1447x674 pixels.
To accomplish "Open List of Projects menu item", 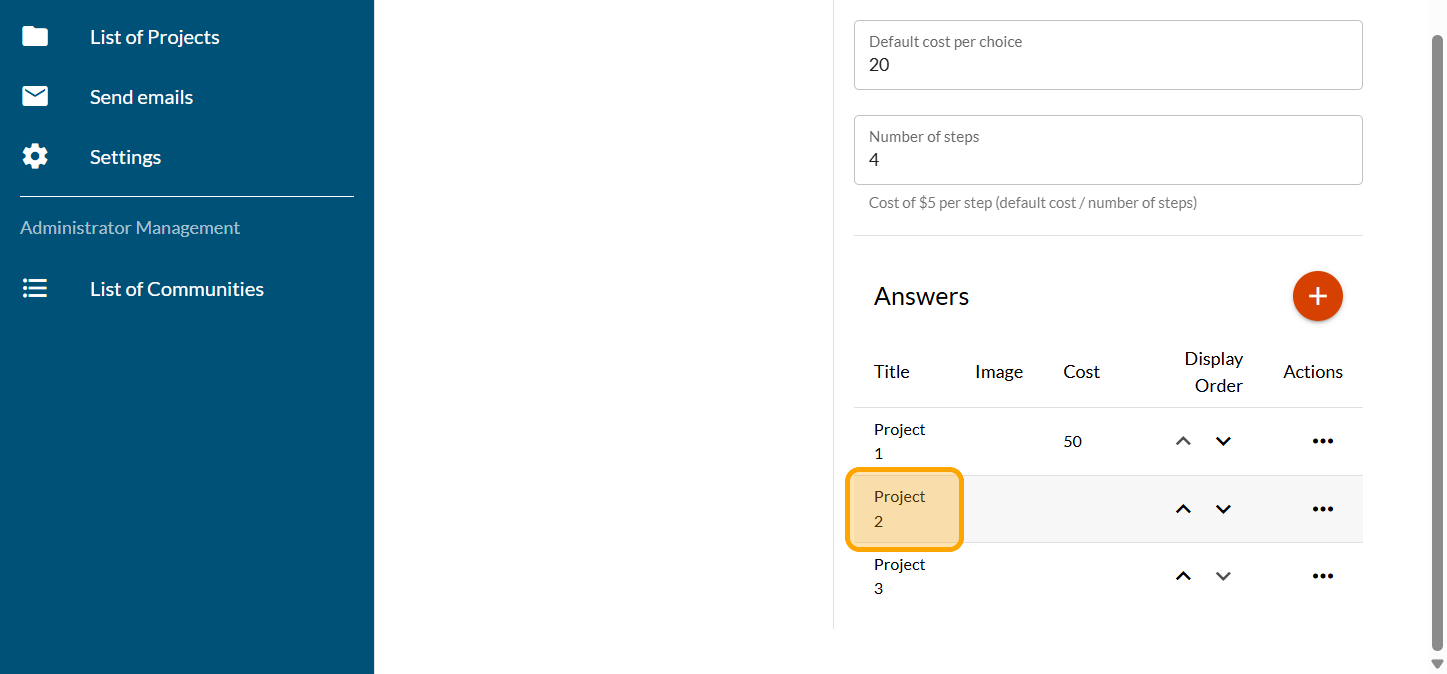I will [x=155, y=37].
